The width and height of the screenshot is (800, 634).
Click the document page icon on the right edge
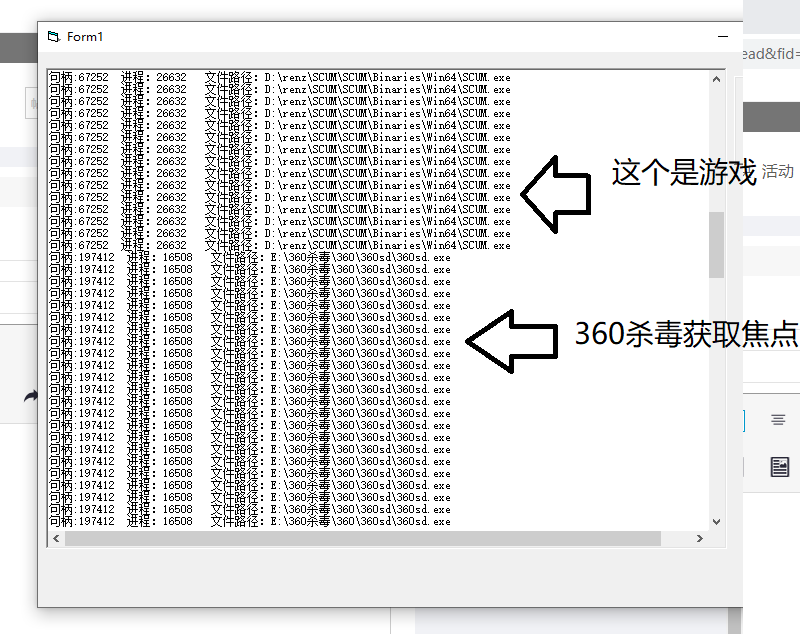pos(781,466)
